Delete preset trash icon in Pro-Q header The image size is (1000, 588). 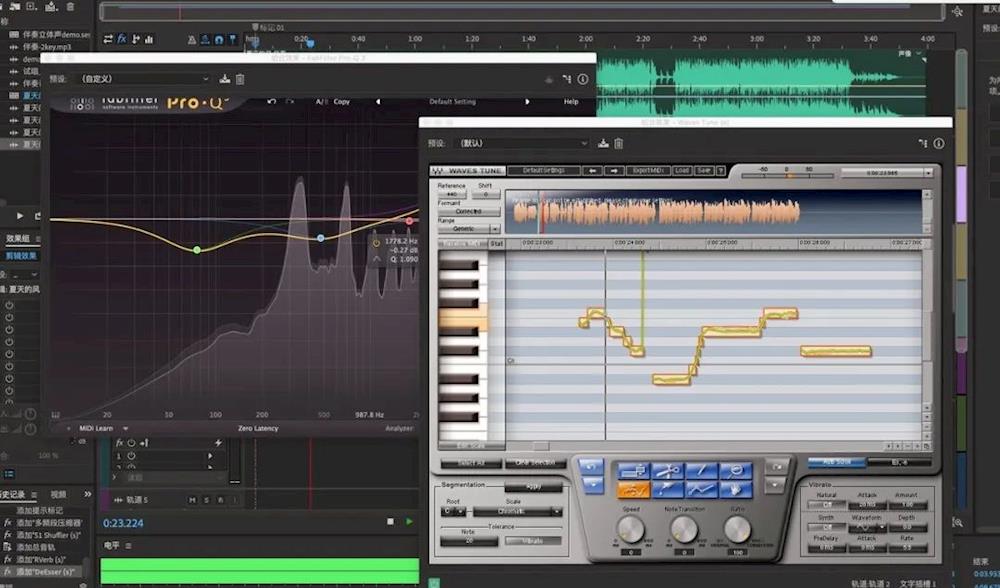point(240,79)
